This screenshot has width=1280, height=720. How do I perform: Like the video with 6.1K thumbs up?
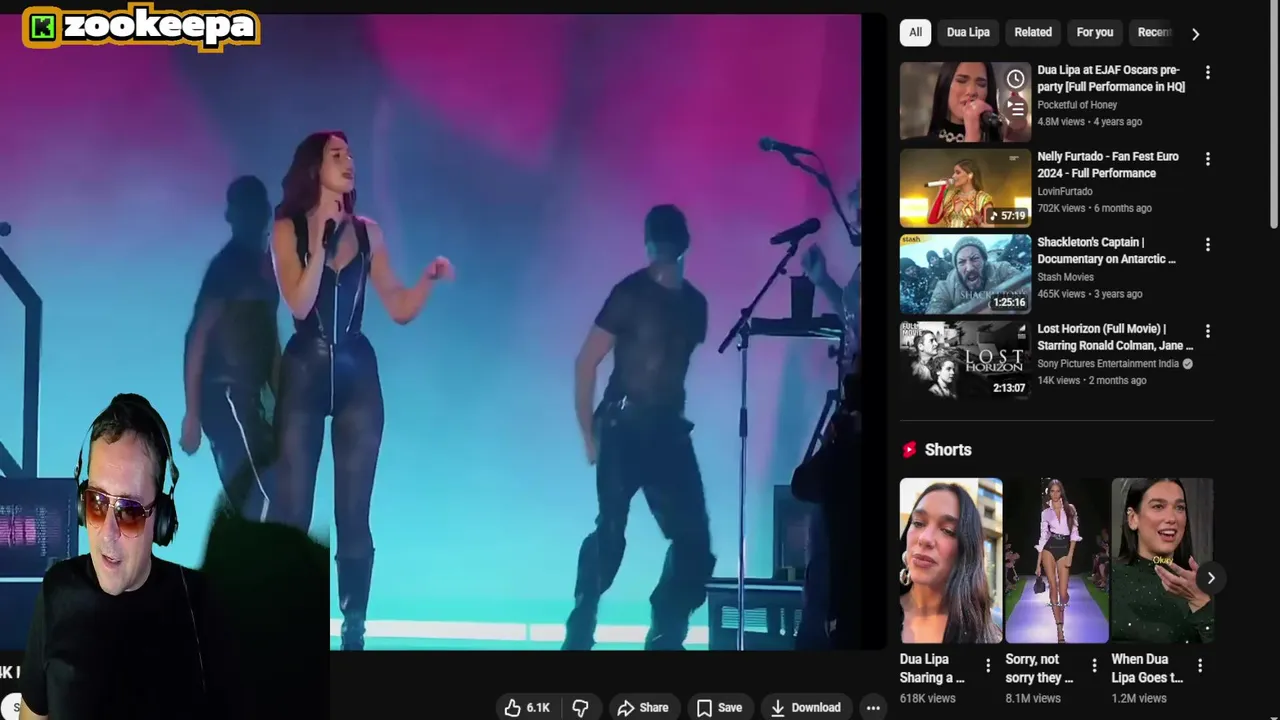click(x=527, y=707)
